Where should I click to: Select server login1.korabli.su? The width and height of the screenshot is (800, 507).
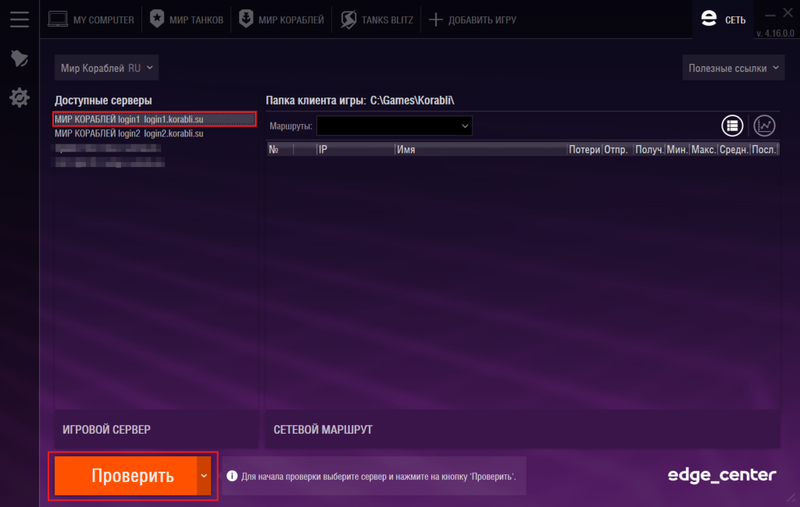point(155,119)
